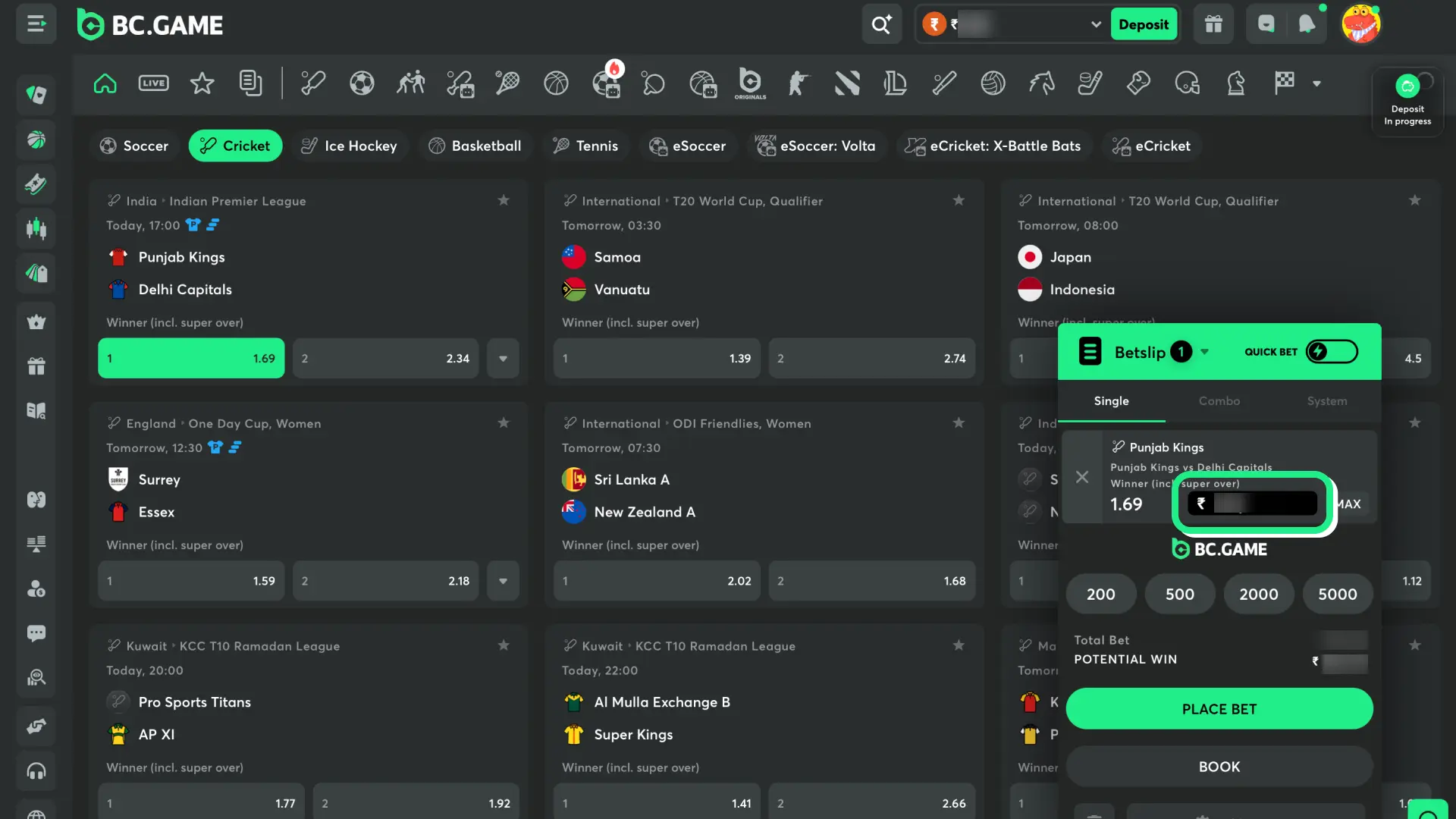This screenshot has width=1456, height=819.
Task: Open the gift rewards icon in header
Action: (x=1213, y=24)
